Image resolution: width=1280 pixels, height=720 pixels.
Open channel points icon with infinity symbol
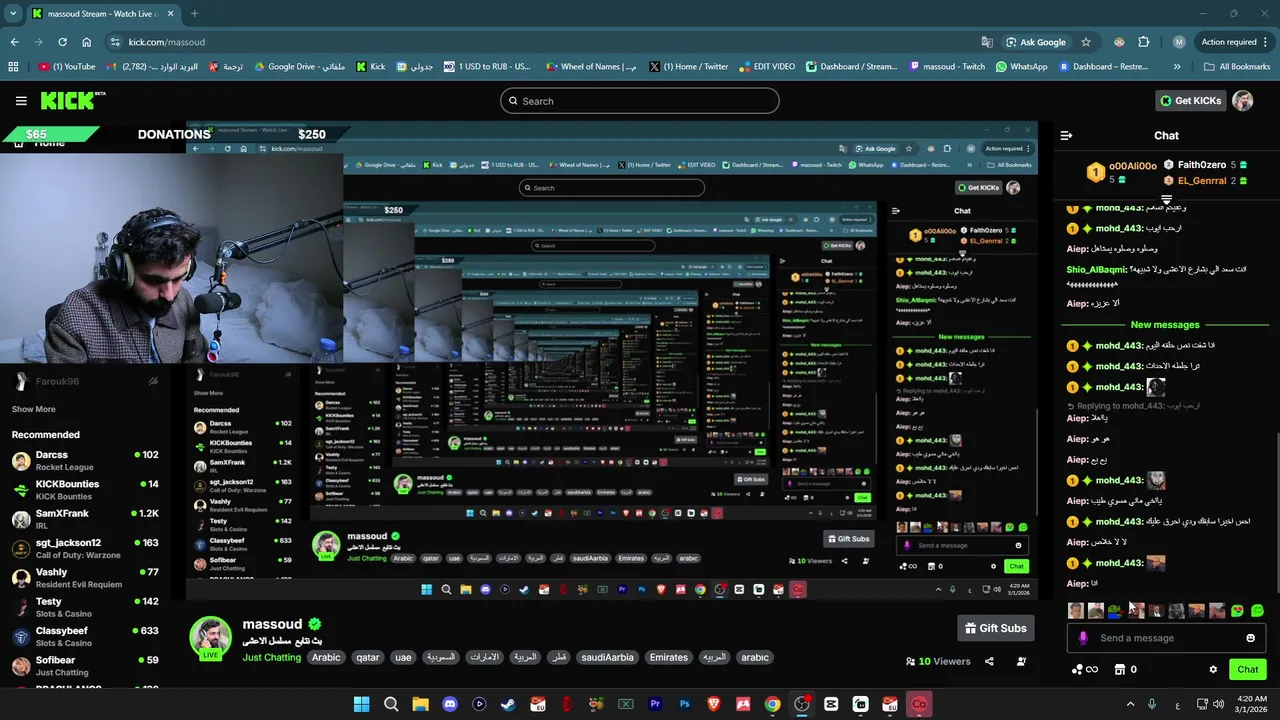click(x=1084, y=670)
